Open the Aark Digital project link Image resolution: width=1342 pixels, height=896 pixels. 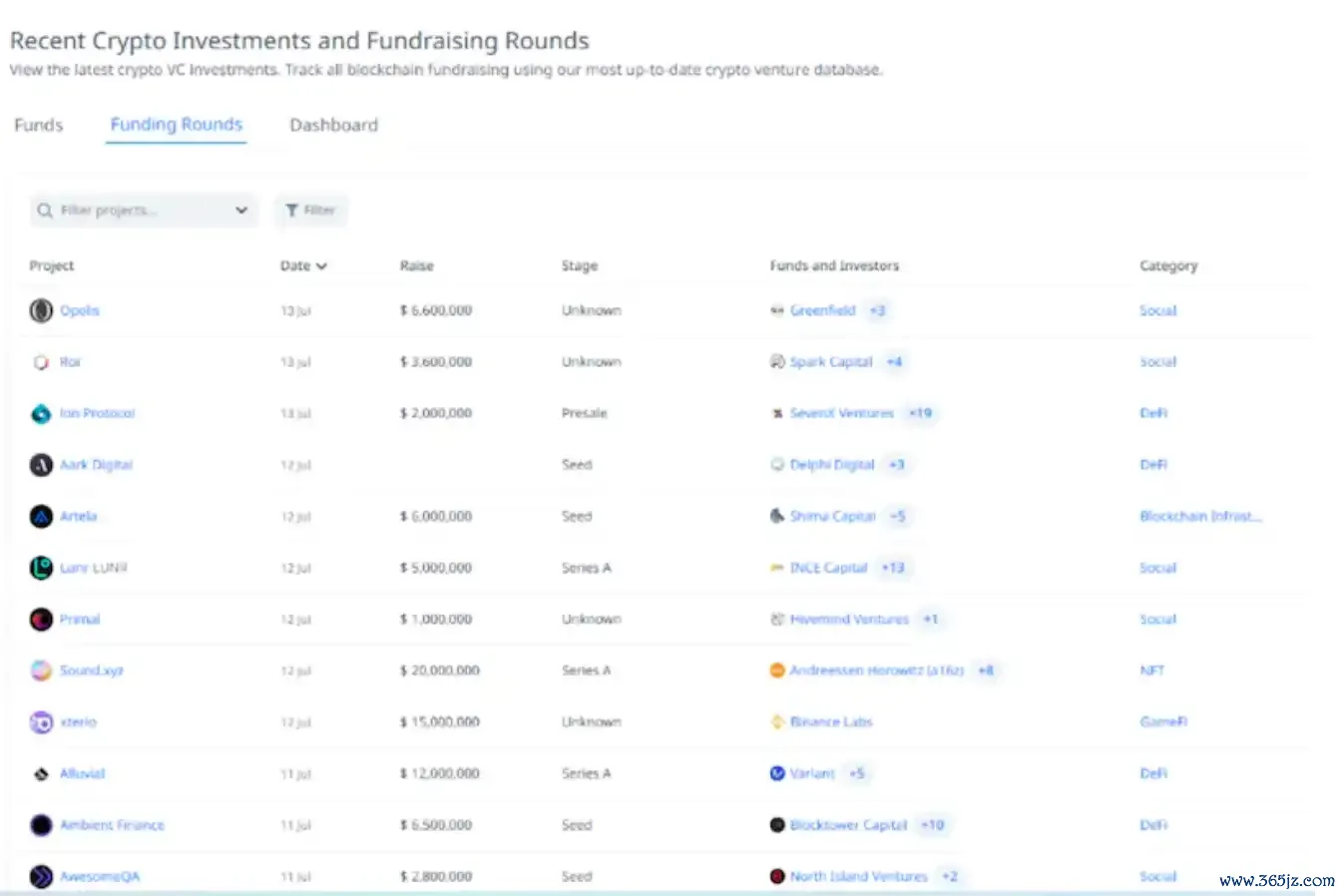(x=96, y=465)
